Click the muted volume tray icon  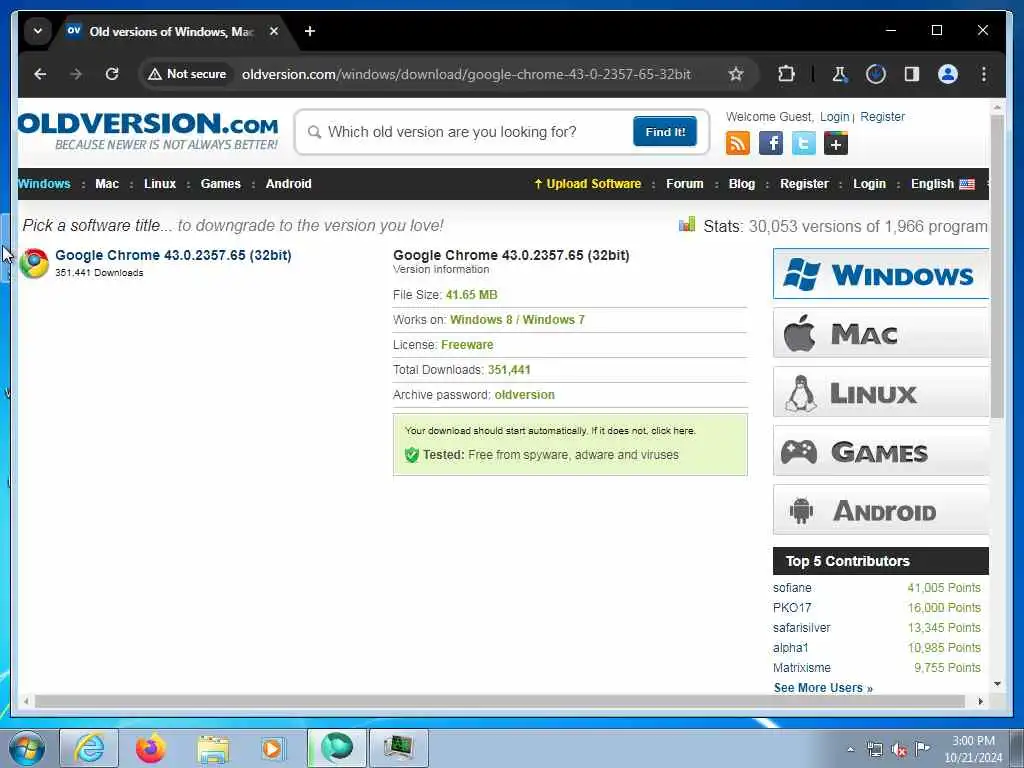point(899,750)
